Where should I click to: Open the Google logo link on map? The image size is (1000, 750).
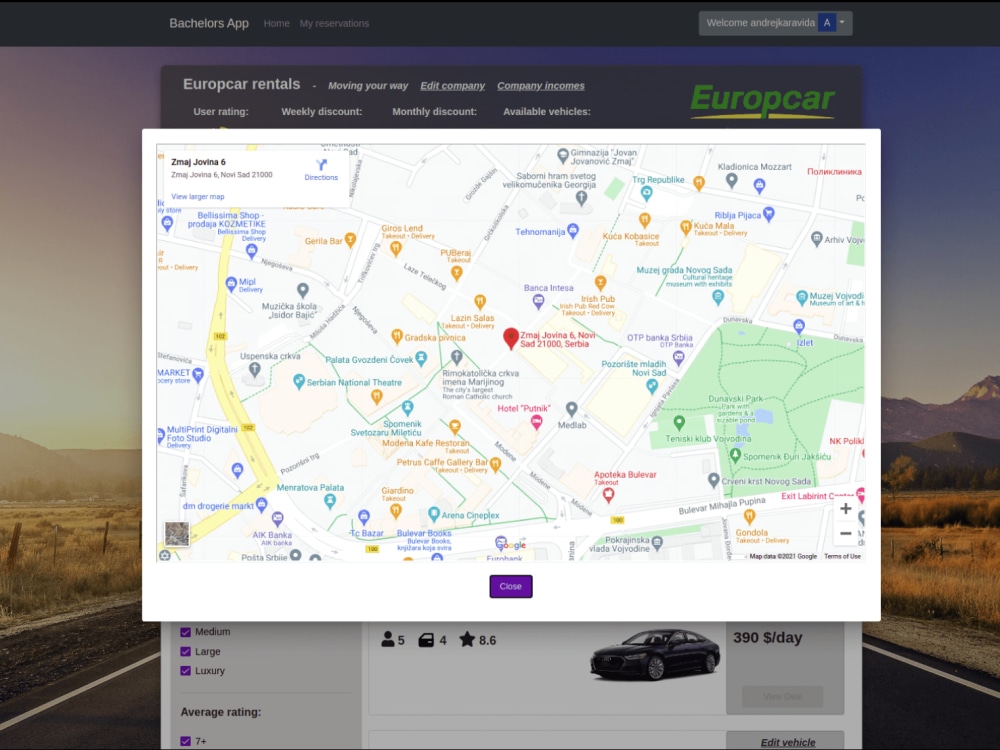tap(511, 545)
